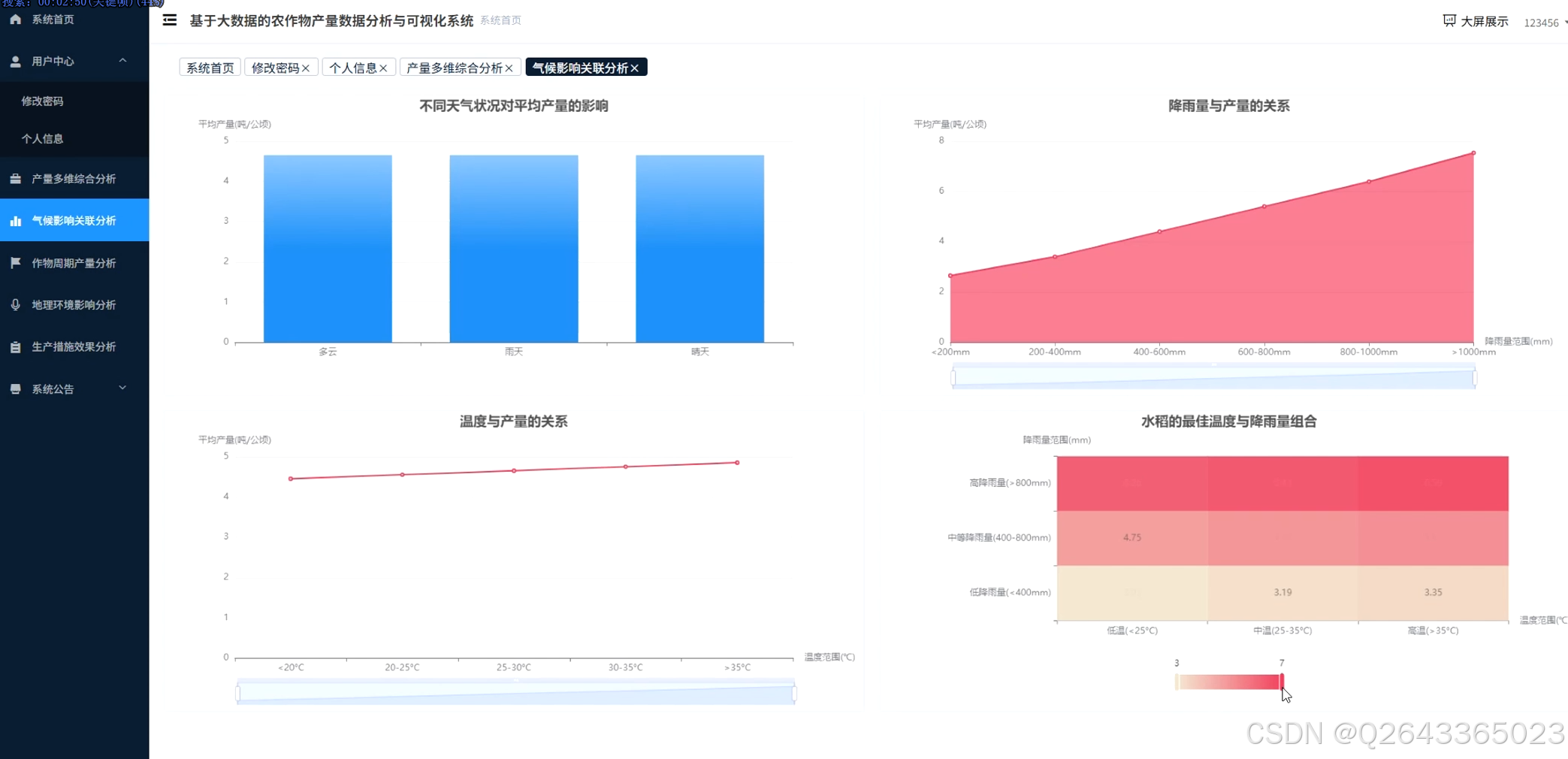Click the chart title 水稻的最佳温度与降雨量组合
This screenshot has height=759, width=1568.
click(1229, 422)
